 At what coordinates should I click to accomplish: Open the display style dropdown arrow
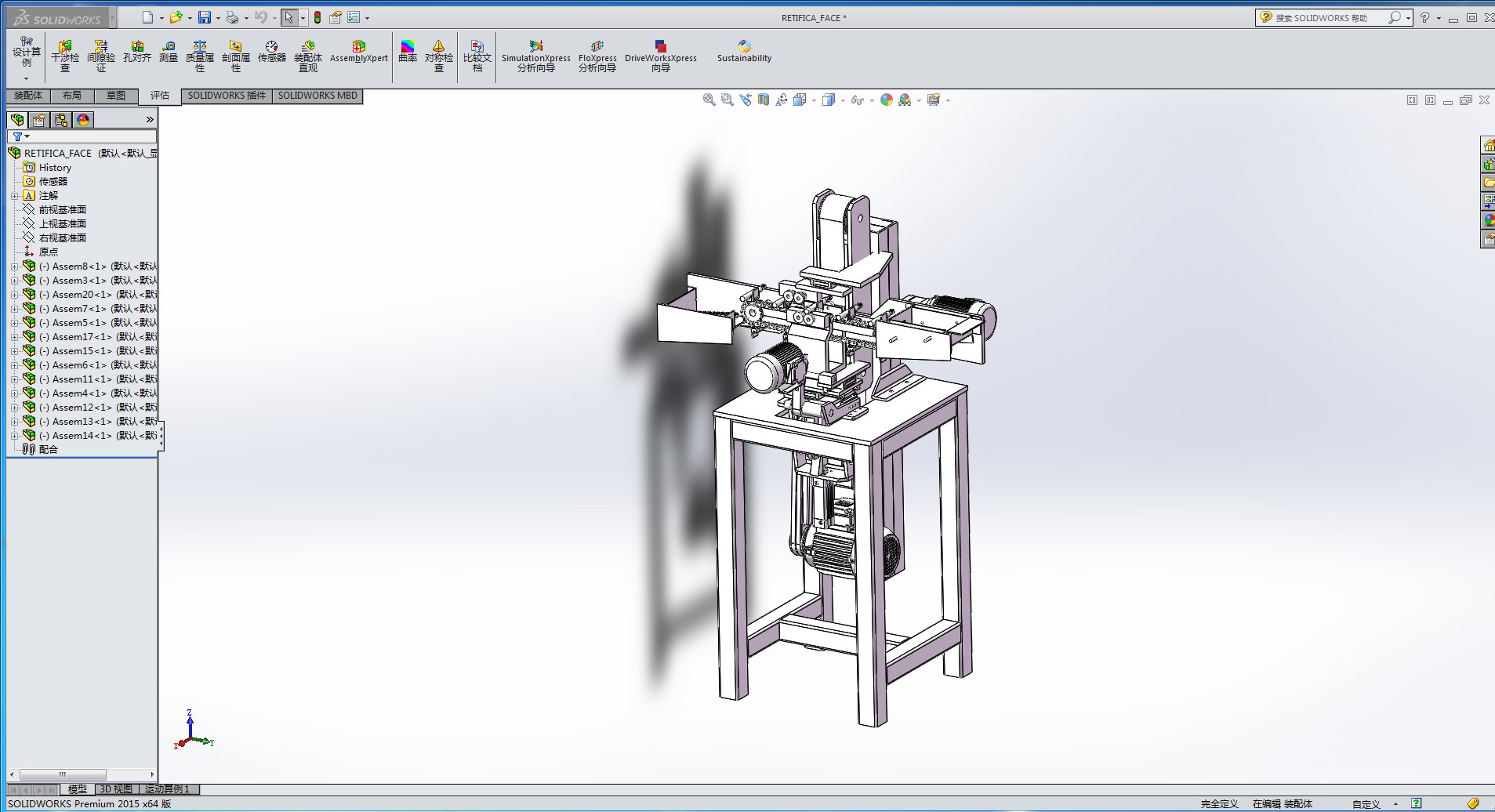(843, 100)
